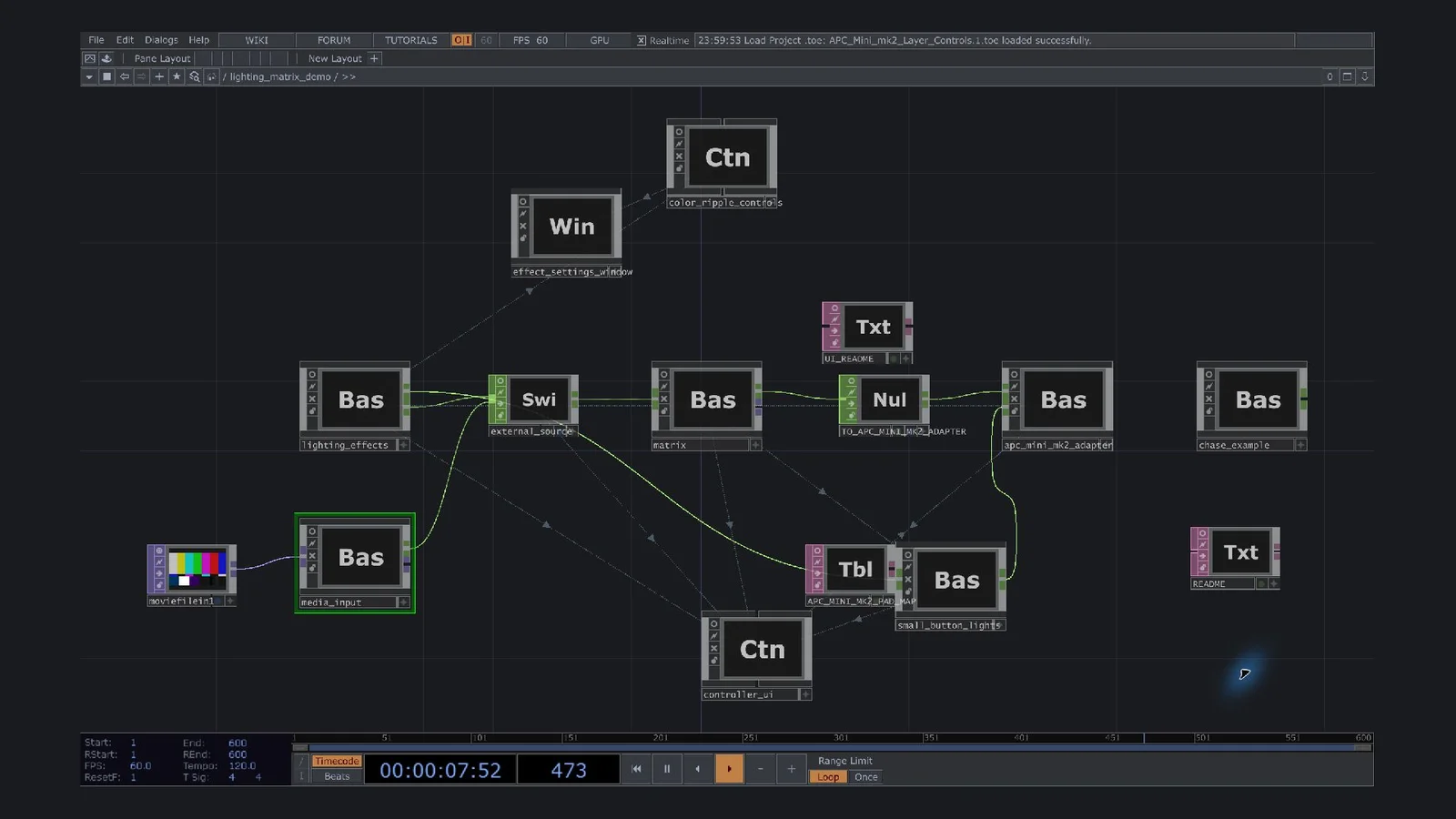Click the GPU monitor button
Image resolution: width=1456 pixels, height=819 pixels.
click(600, 40)
